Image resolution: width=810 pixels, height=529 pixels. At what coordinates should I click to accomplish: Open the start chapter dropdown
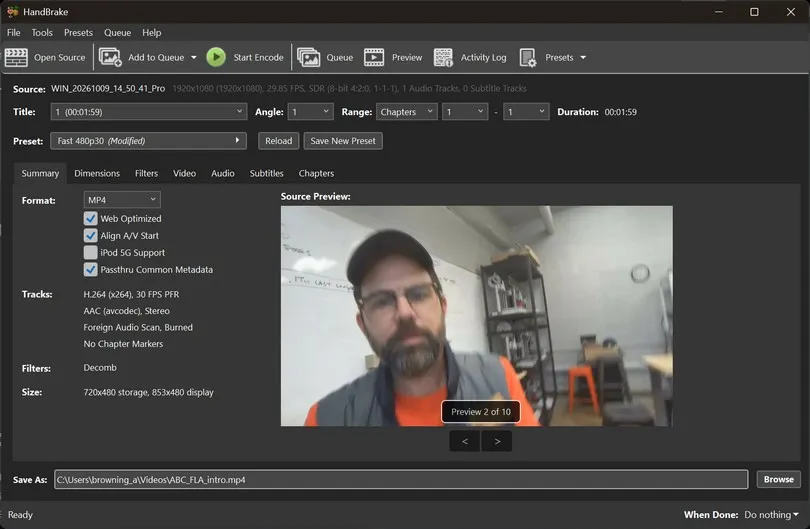coord(465,112)
